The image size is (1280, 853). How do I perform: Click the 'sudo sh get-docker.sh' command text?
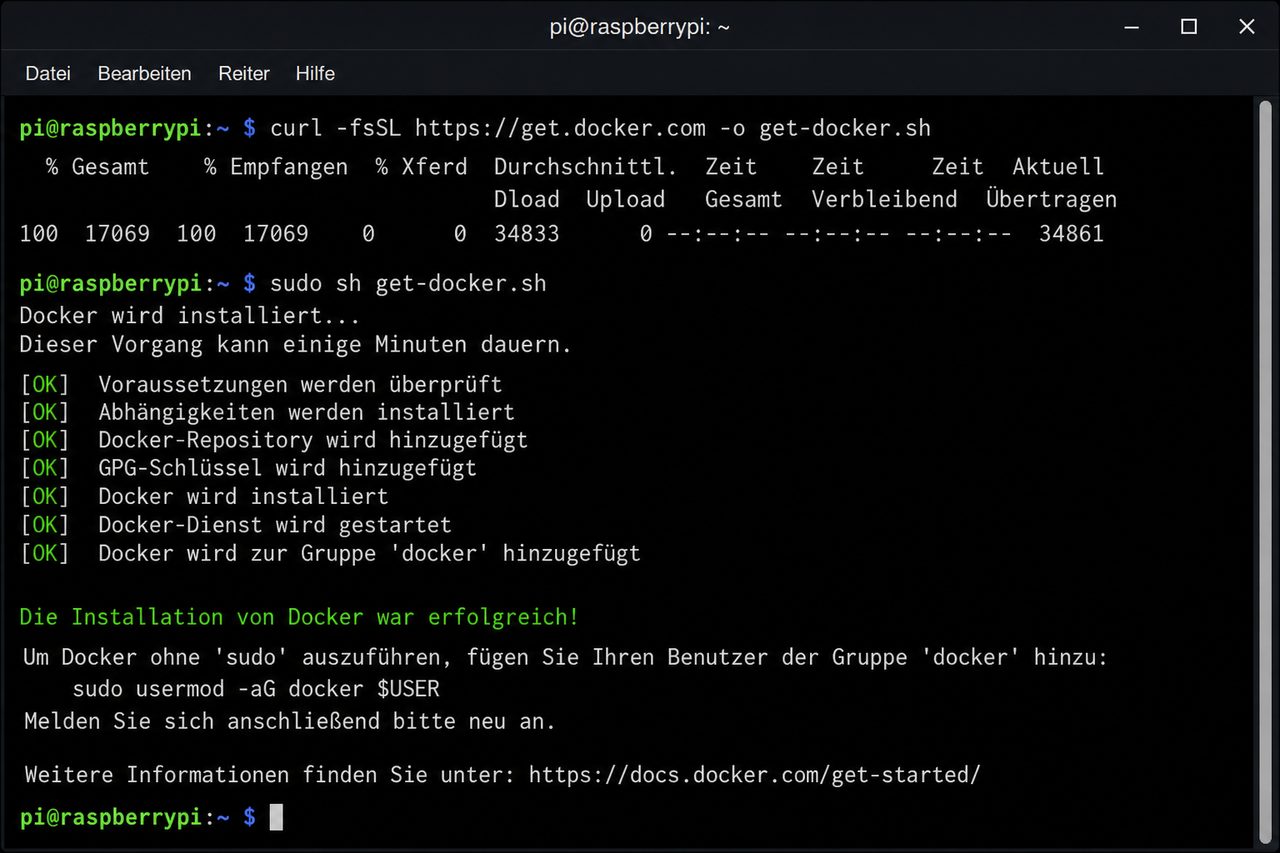tap(408, 283)
